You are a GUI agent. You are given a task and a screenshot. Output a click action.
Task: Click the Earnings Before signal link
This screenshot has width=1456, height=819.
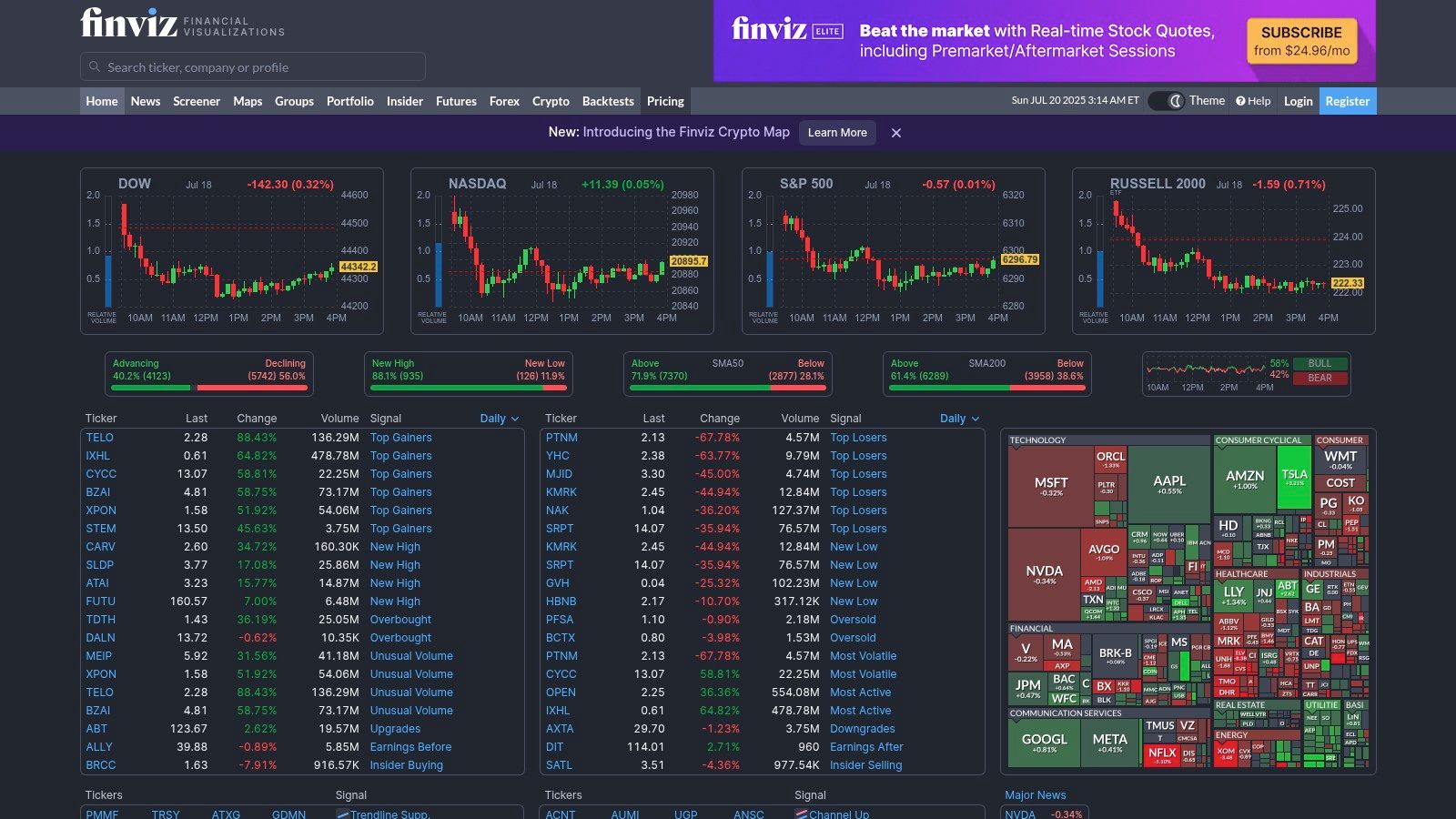pos(410,747)
